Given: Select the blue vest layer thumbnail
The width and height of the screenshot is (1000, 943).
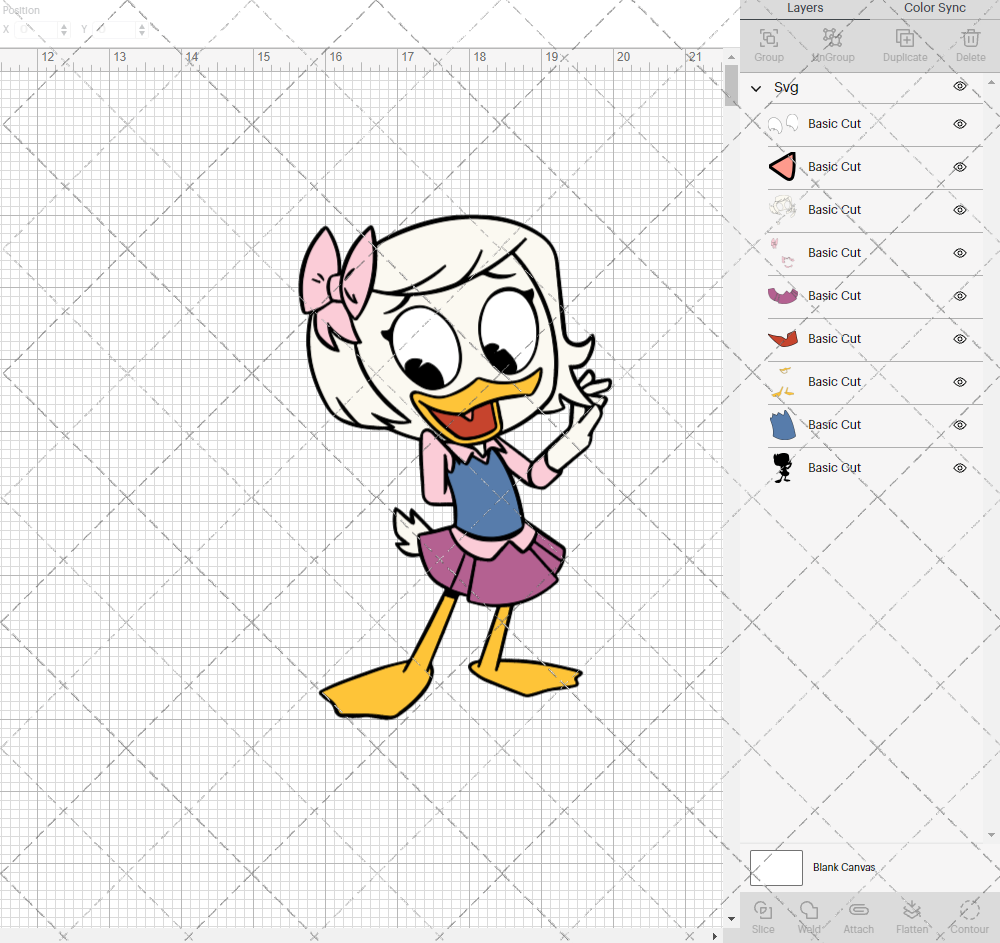Looking at the screenshot, I should click(x=783, y=425).
